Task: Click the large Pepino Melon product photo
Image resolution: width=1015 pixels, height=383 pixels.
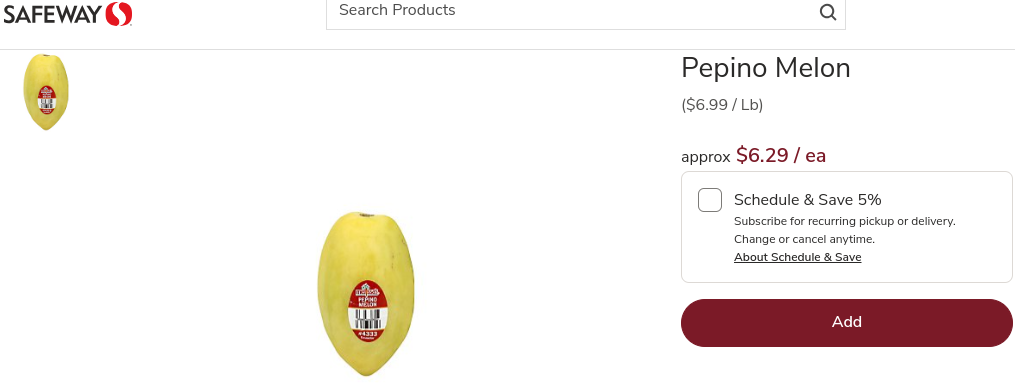Action: [366, 294]
